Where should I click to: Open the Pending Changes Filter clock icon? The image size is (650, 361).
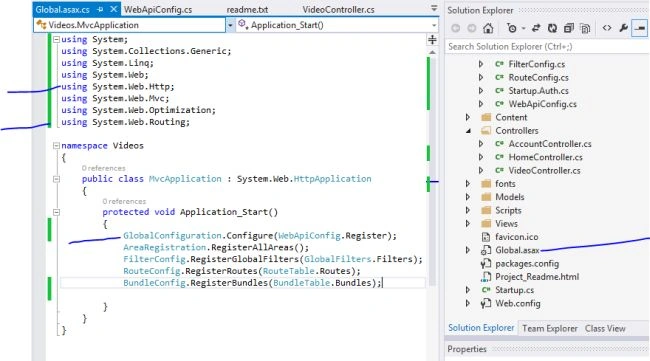click(x=512, y=28)
